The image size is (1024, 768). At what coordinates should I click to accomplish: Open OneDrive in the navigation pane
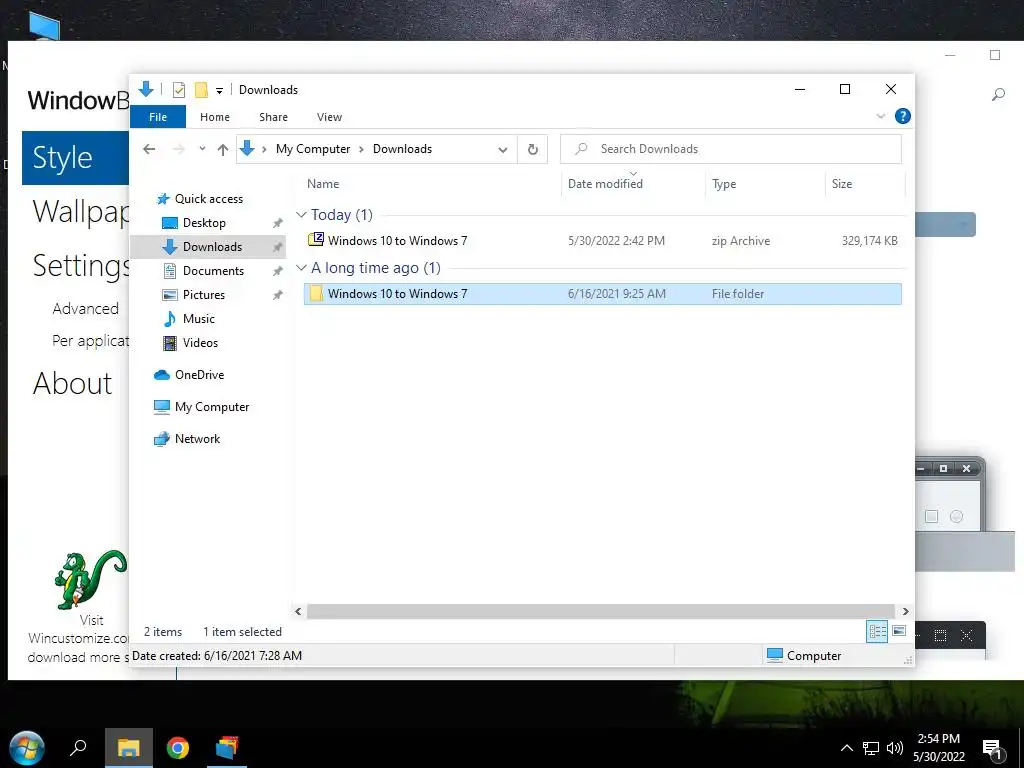click(x=199, y=375)
